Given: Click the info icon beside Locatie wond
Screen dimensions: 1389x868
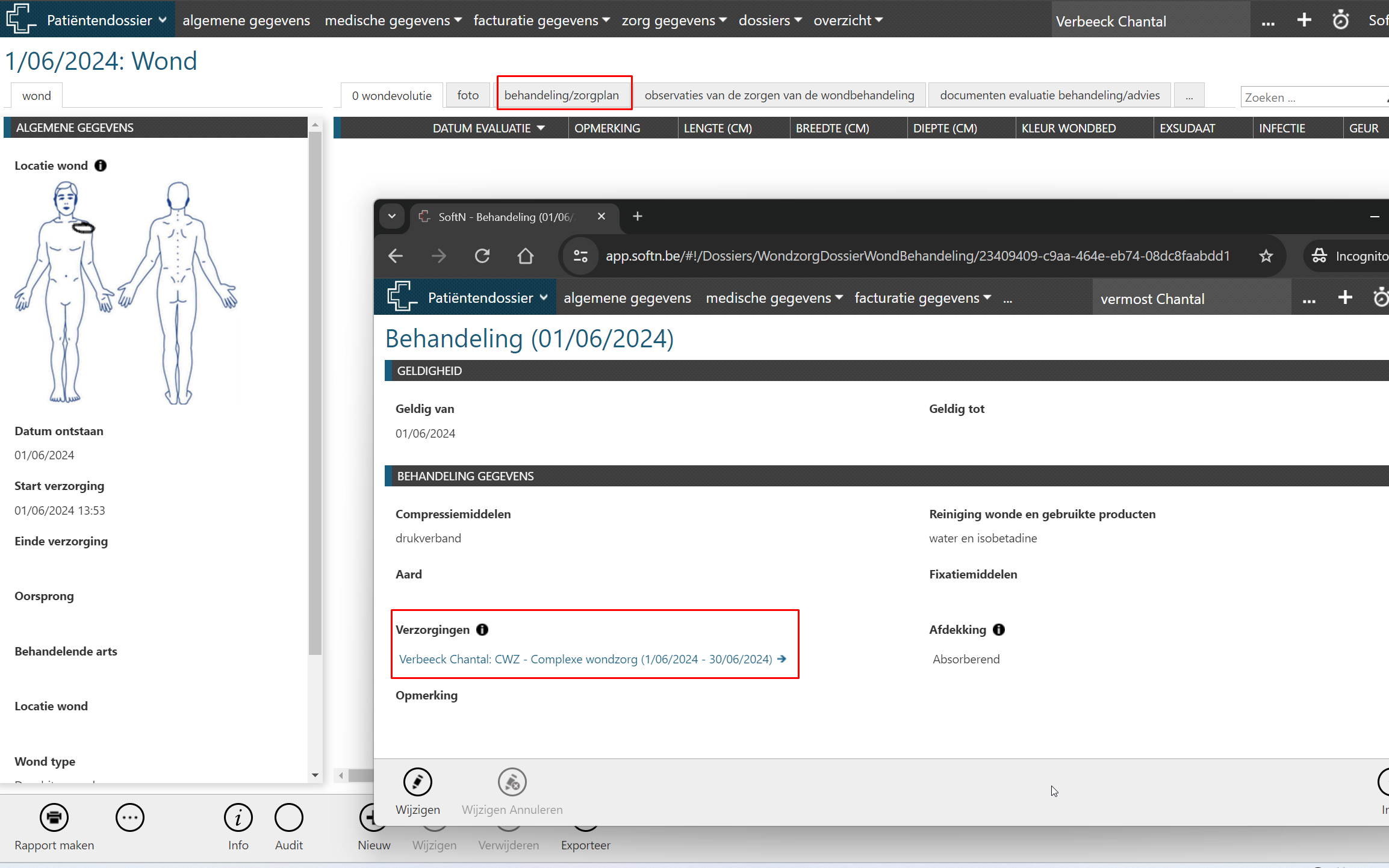Looking at the screenshot, I should [101, 166].
